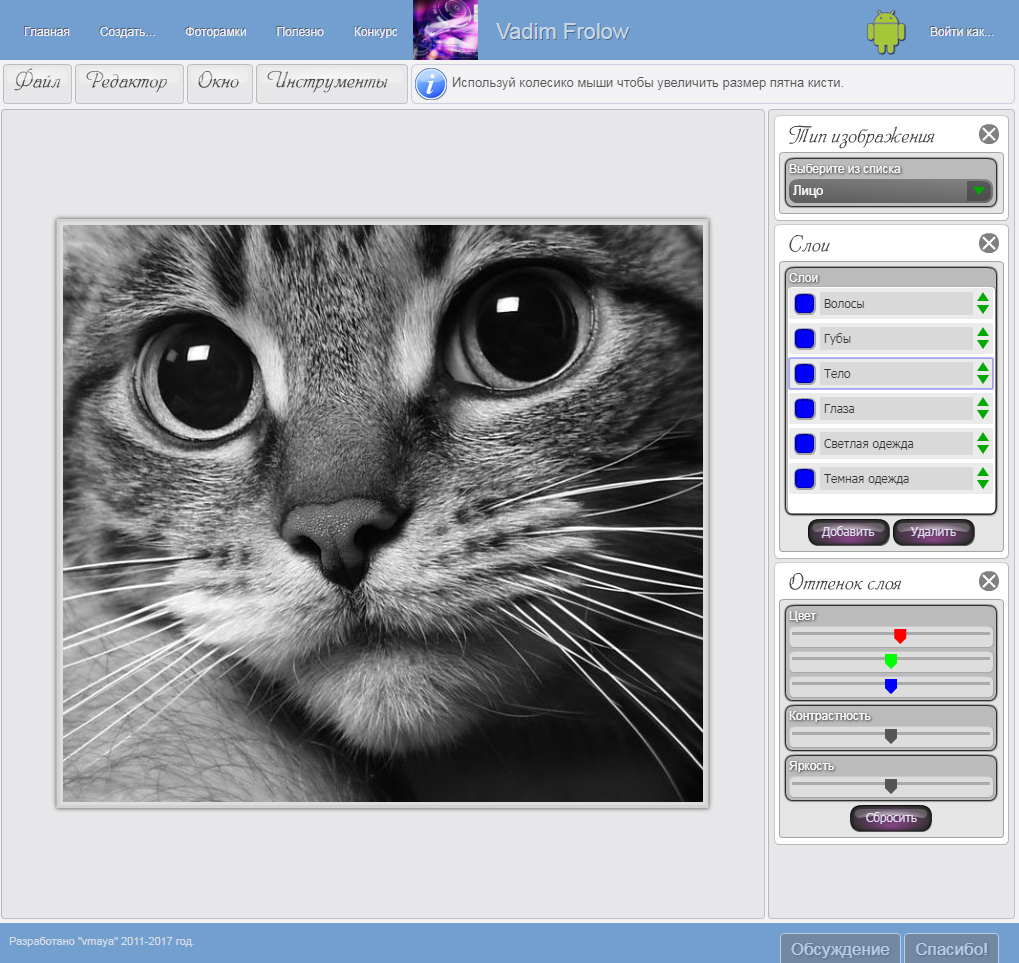Close the Слои panel

click(x=988, y=243)
